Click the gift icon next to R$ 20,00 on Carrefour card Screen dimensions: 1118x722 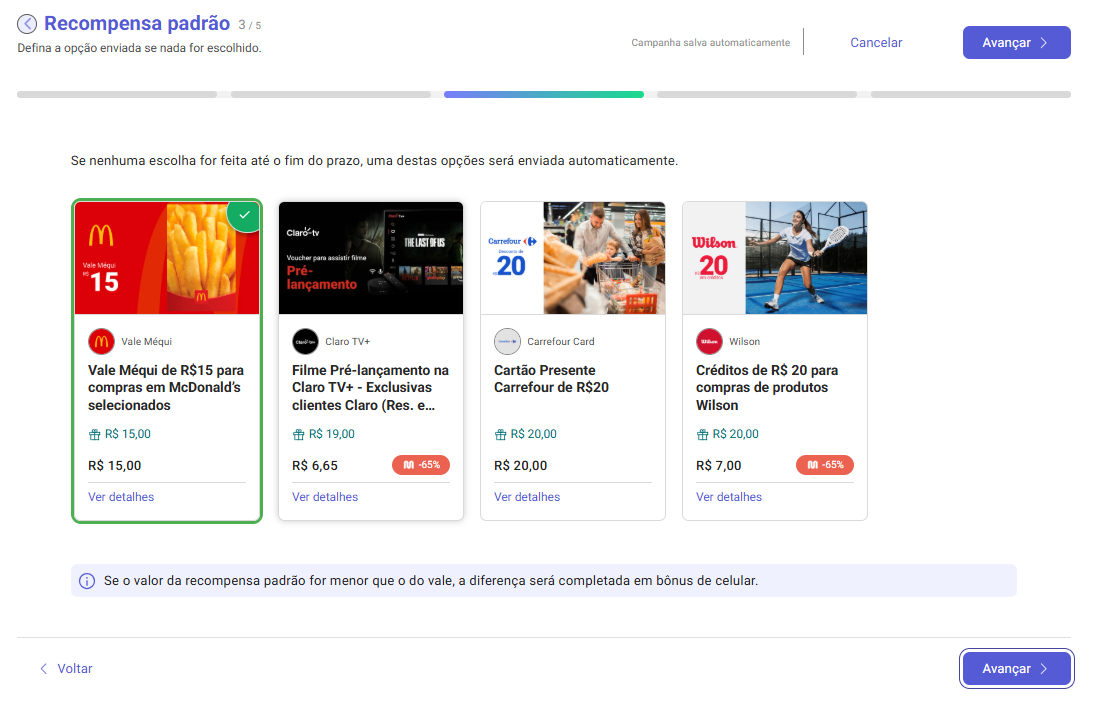coord(500,435)
